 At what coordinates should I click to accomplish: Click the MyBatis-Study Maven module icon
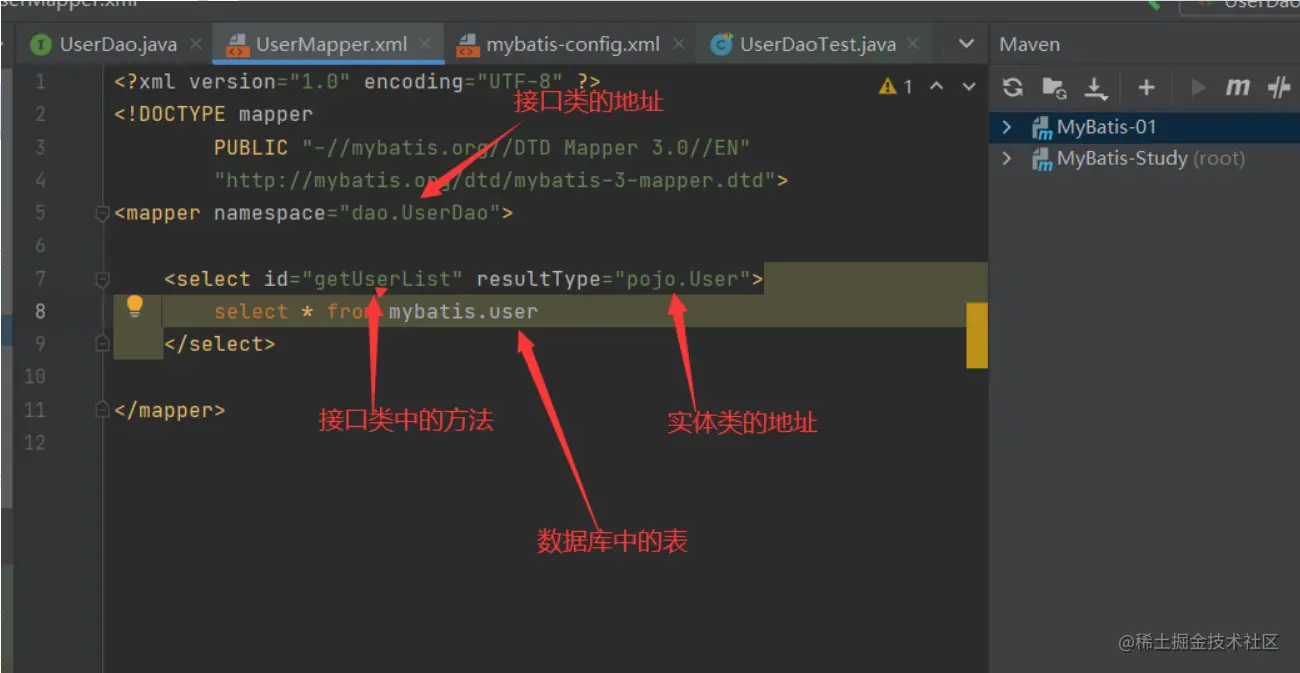coord(1042,159)
